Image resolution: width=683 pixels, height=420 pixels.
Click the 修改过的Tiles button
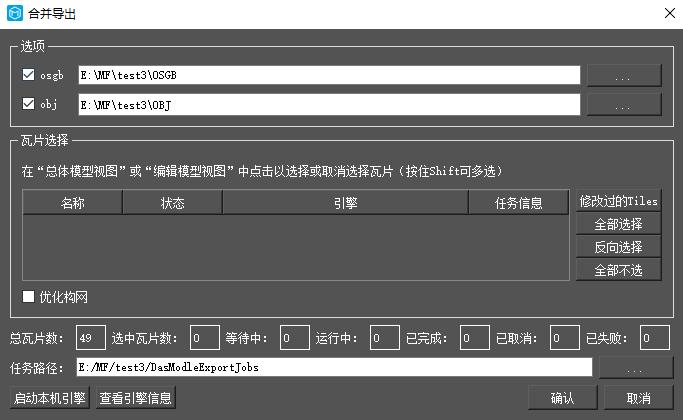tap(619, 201)
